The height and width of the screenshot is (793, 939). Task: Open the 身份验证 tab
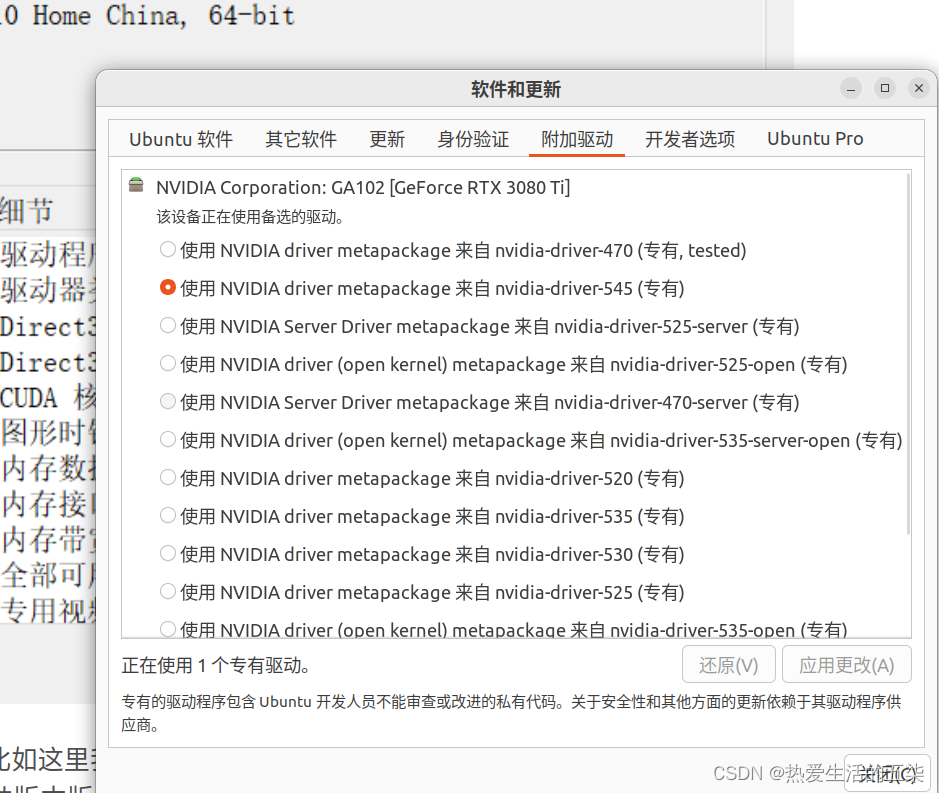(473, 139)
